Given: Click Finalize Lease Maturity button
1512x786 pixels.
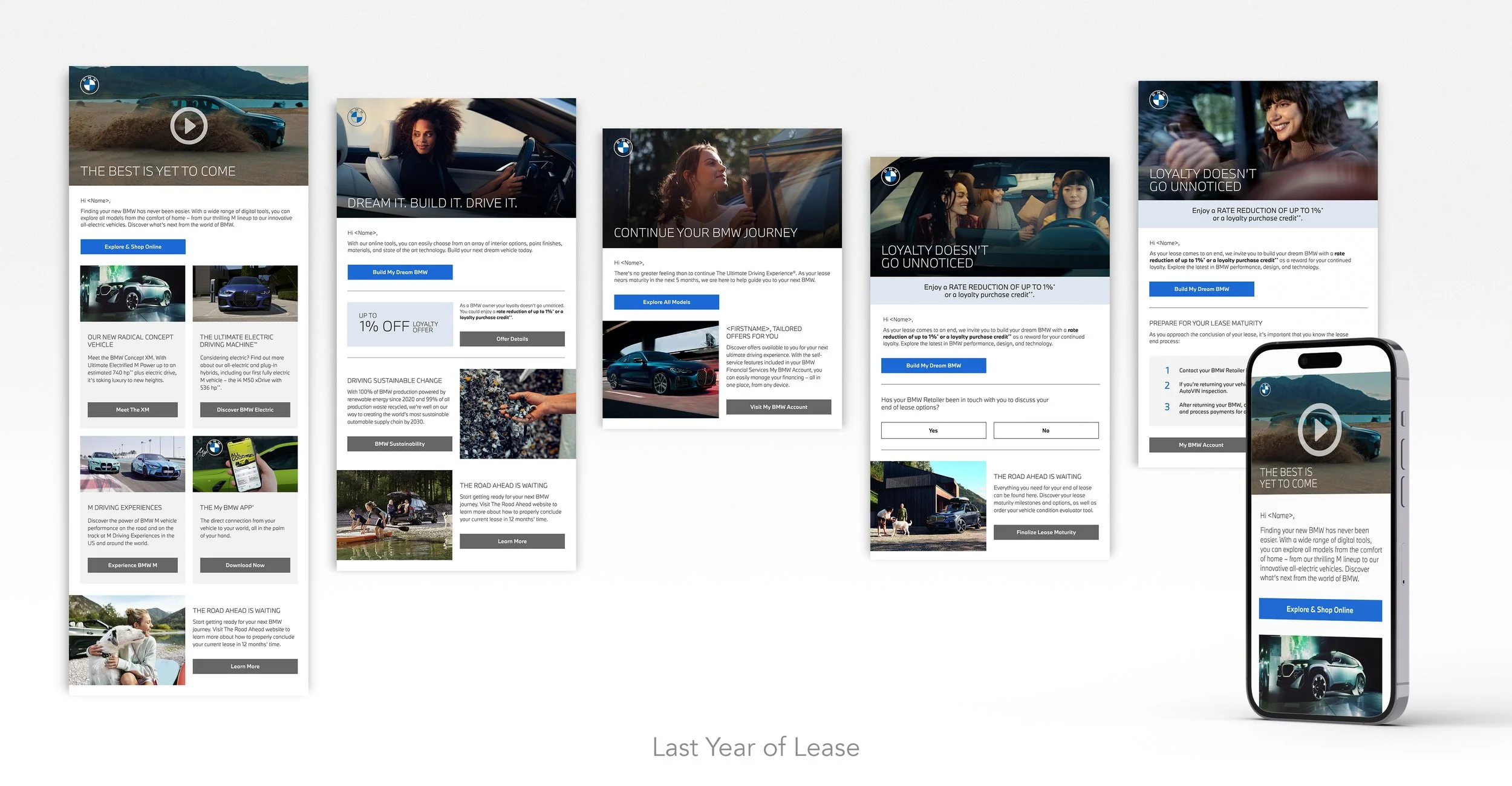Looking at the screenshot, I should click(1046, 532).
